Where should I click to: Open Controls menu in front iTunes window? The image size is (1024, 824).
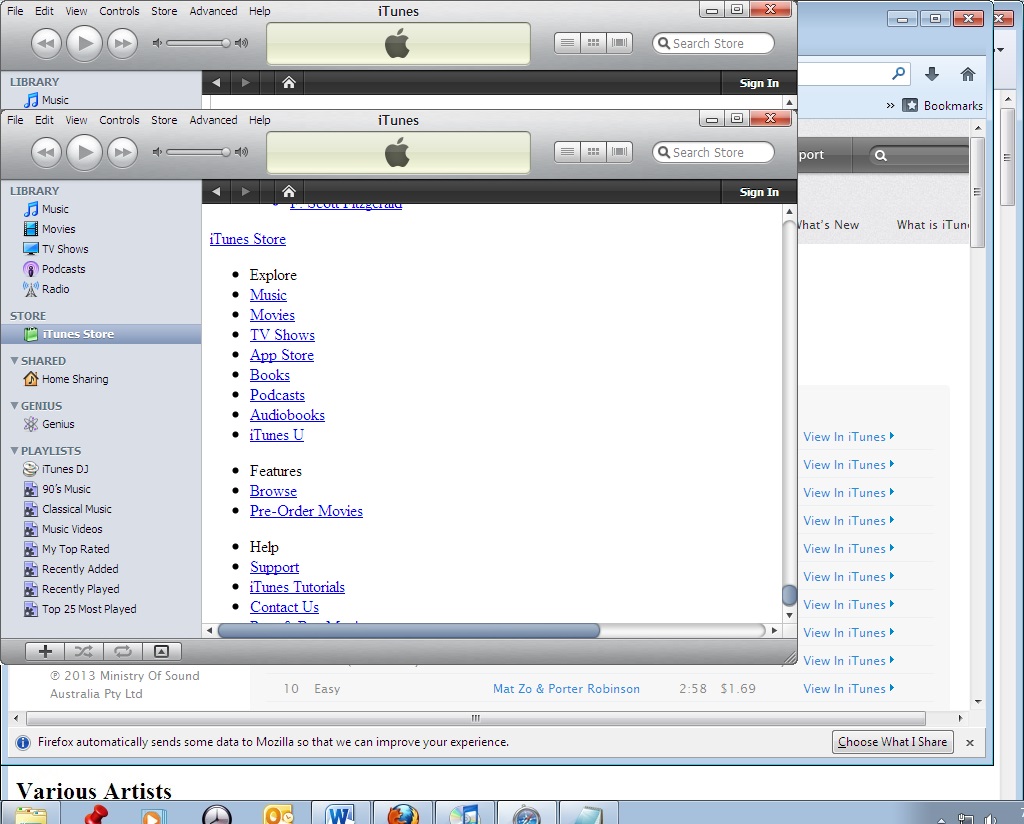pos(119,120)
